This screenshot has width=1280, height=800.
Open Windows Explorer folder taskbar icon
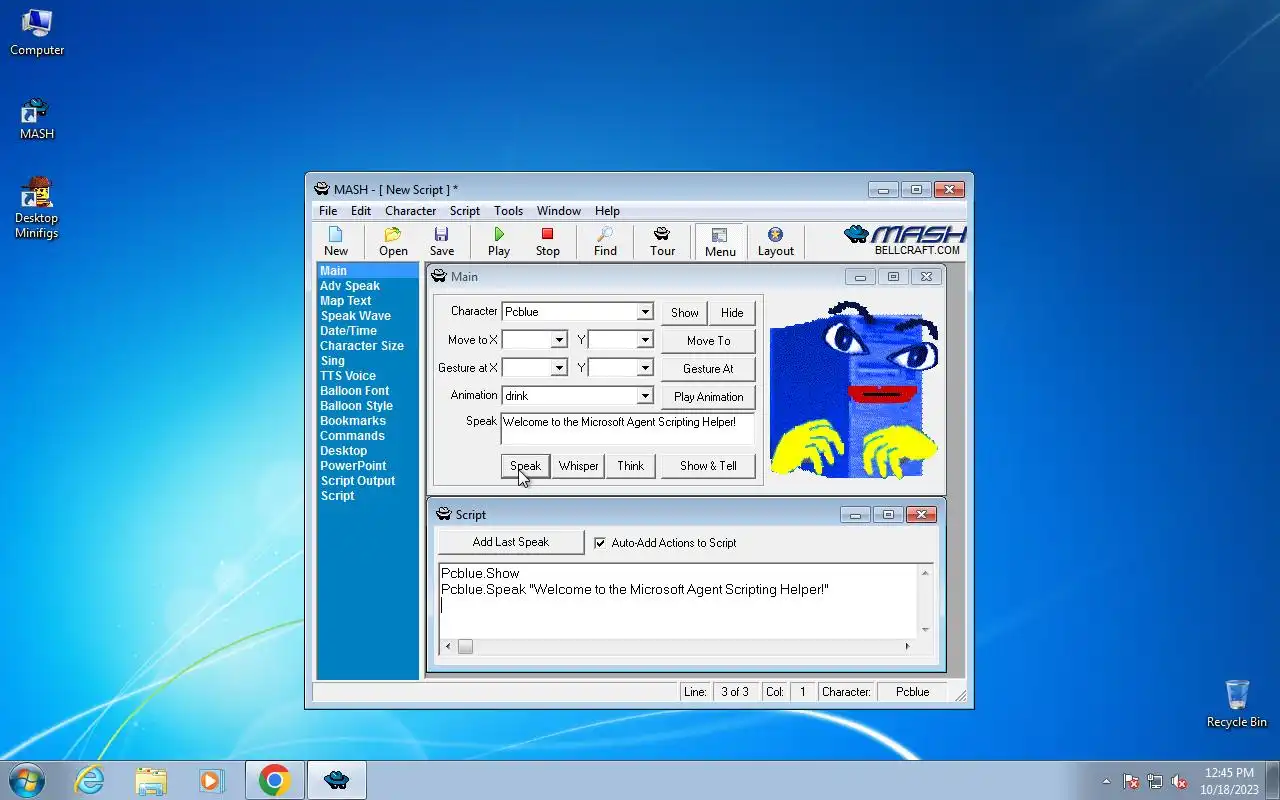(150, 780)
